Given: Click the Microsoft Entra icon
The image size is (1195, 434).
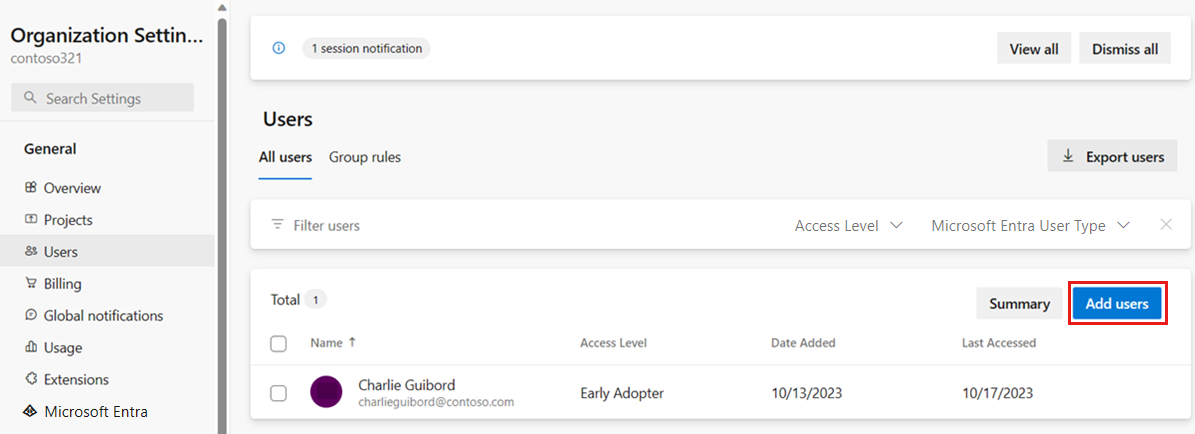Looking at the screenshot, I should [x=30, y=411].
